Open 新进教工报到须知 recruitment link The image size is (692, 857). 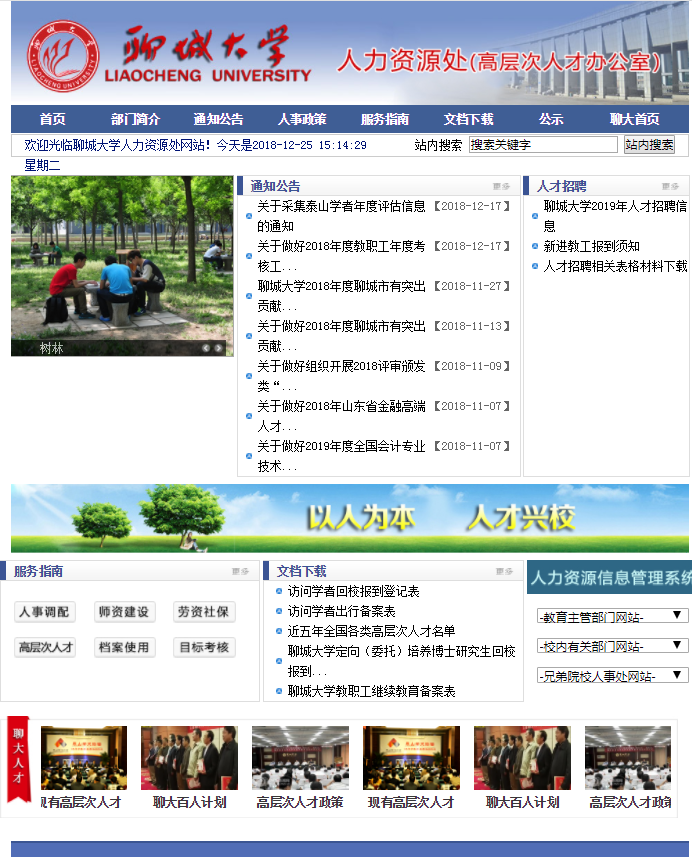point(591,246)
